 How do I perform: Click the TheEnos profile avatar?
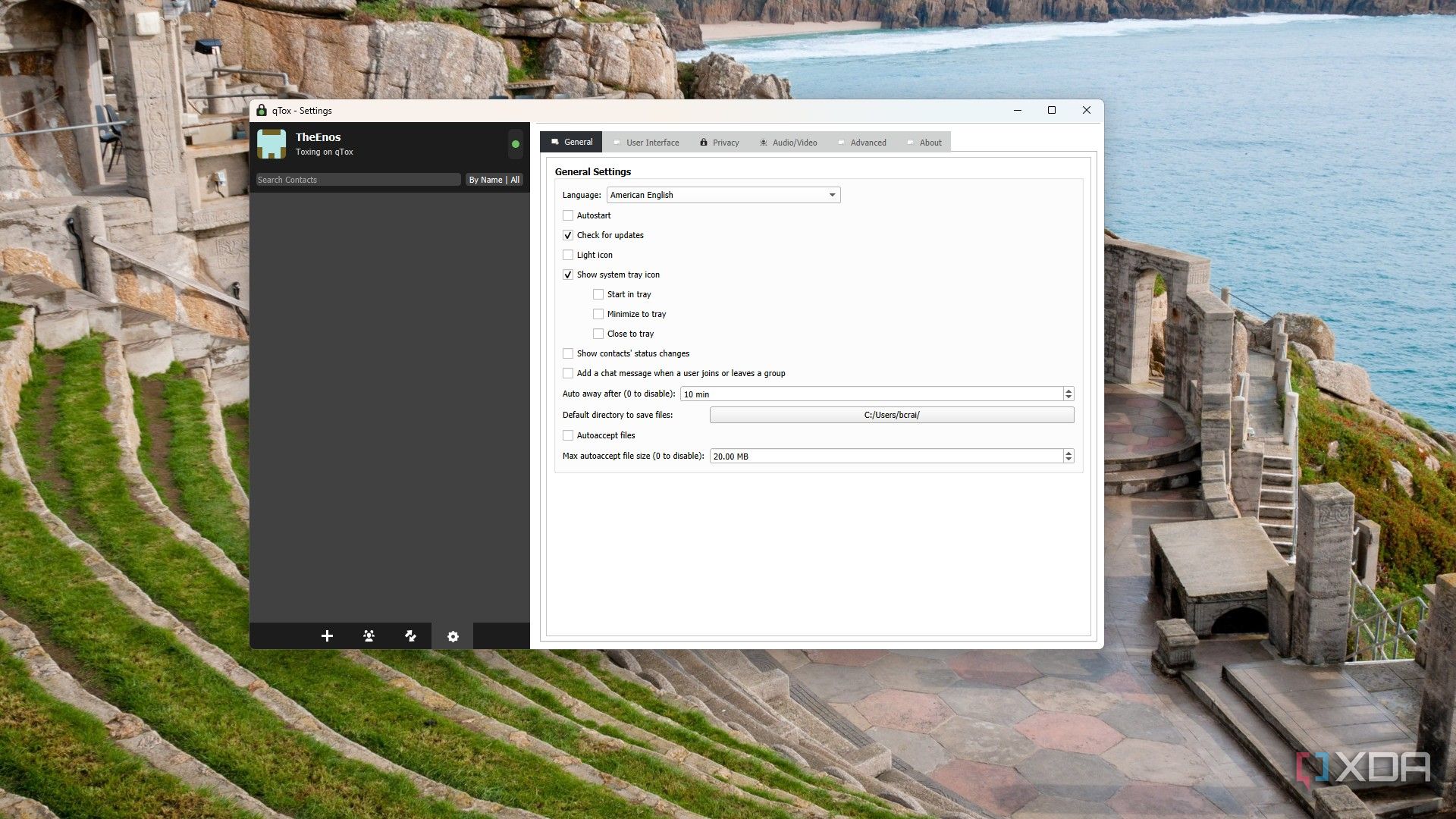click(x=271, y=143)
